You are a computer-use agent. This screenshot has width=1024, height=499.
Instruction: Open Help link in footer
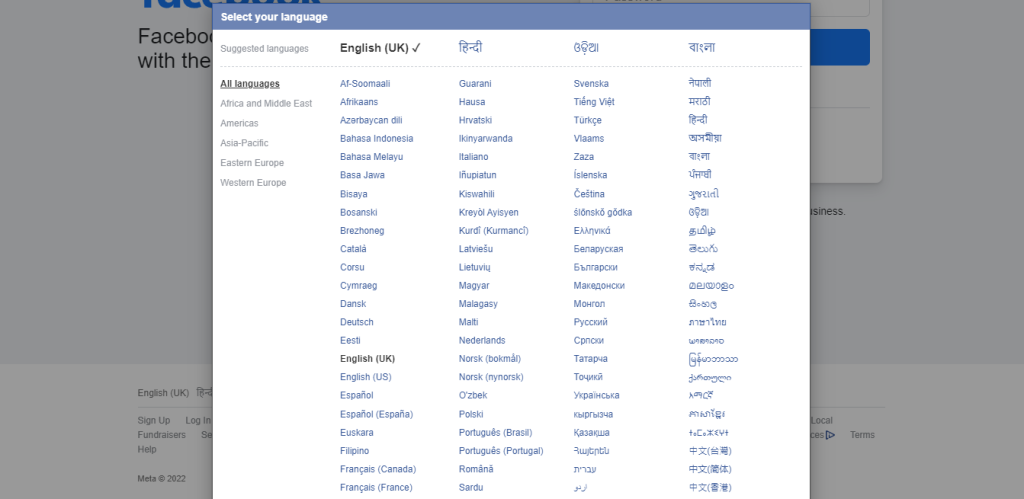click(x=147, y=449)
